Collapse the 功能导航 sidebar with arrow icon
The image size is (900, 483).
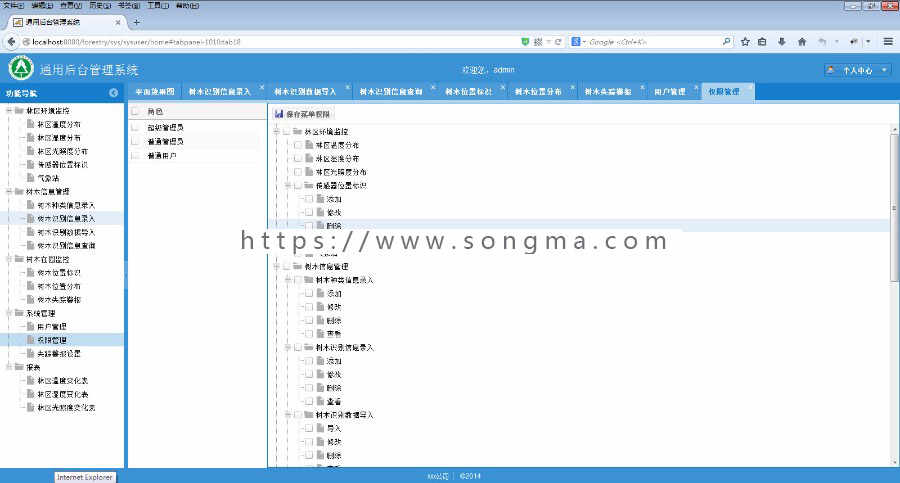[x=114, y=92]
